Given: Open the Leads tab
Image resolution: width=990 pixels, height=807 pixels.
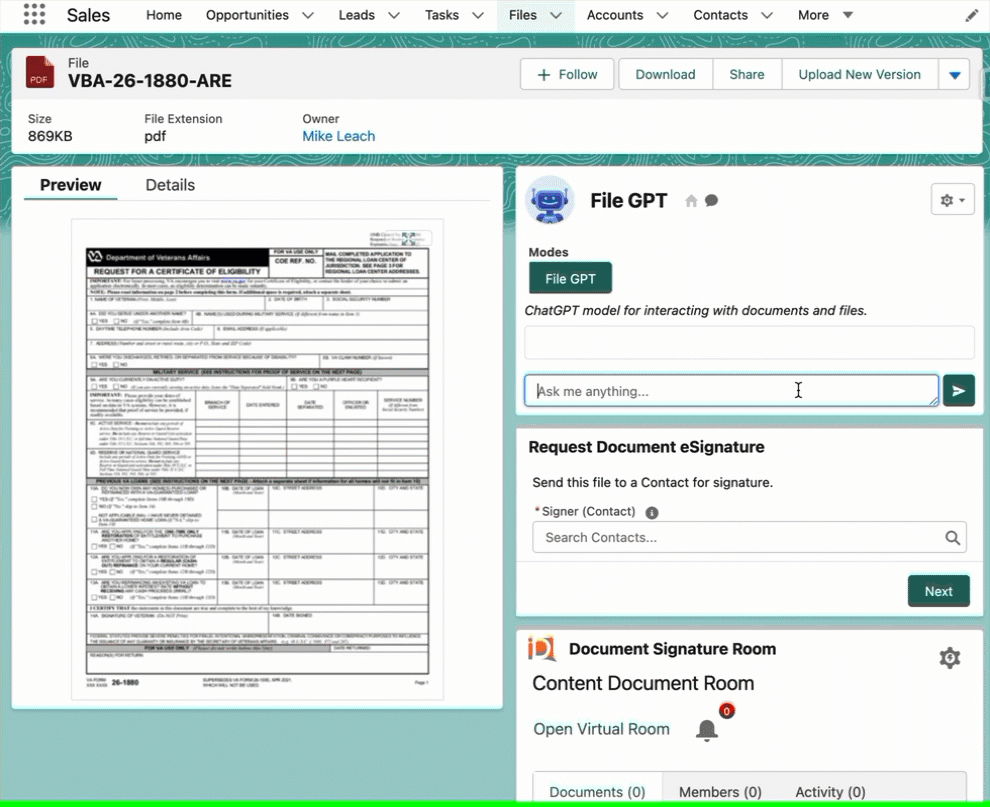Looking at the screenshot, I should (356, 15).
